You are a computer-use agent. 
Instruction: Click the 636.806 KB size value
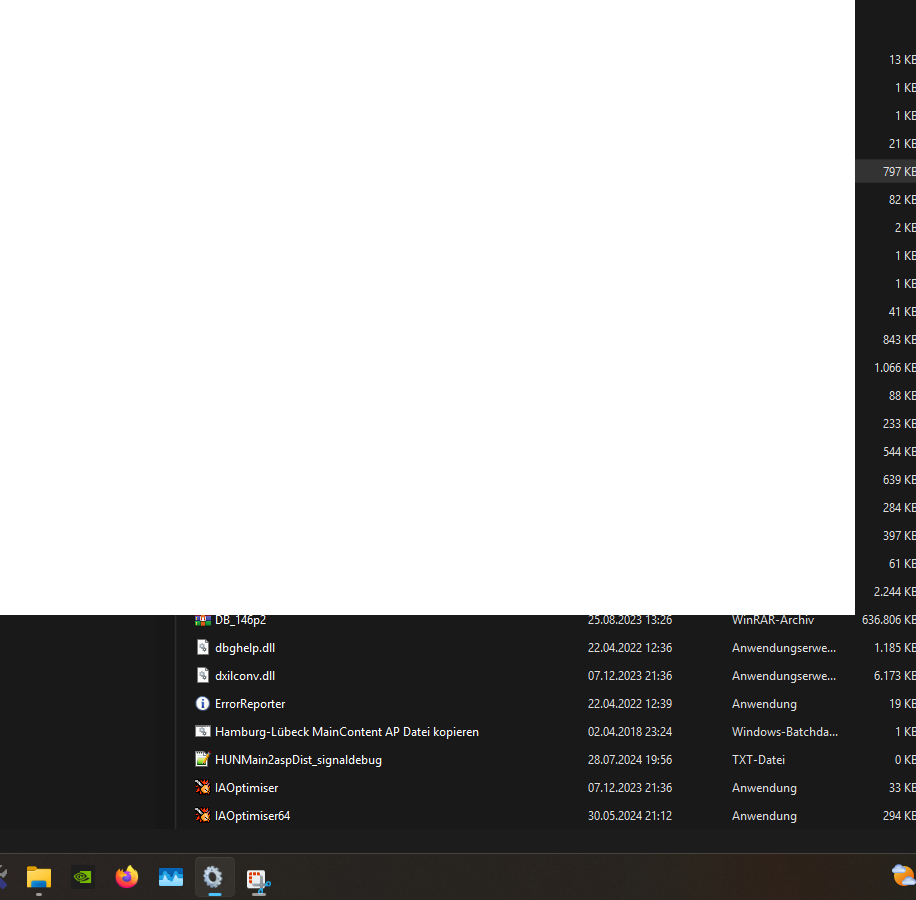[889, 620]
